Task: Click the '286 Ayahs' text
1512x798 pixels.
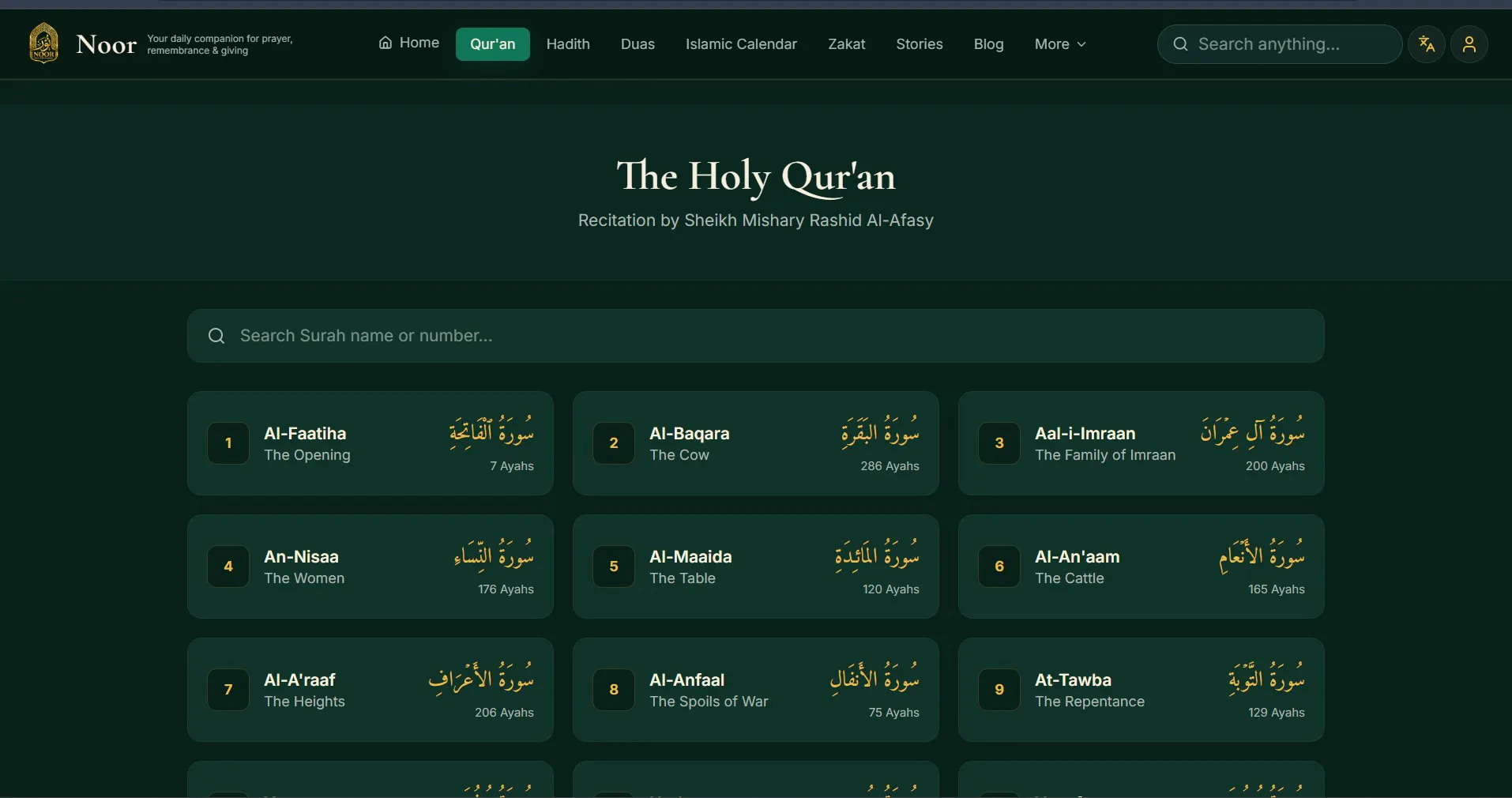Action: (x=890, y=466)
